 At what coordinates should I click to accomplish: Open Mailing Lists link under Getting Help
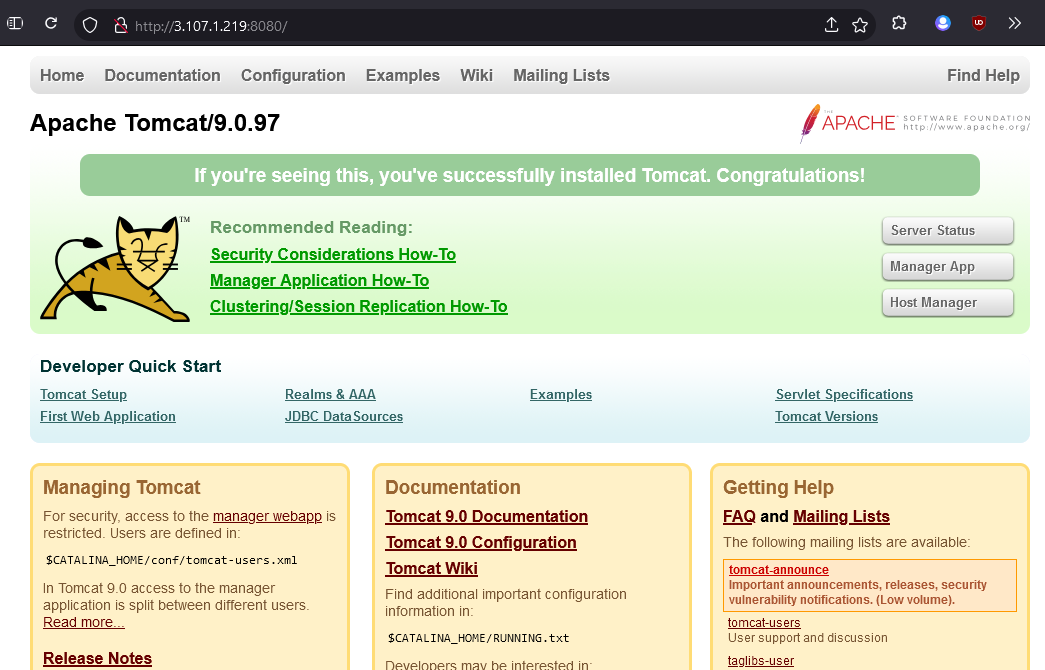(842, 517)
